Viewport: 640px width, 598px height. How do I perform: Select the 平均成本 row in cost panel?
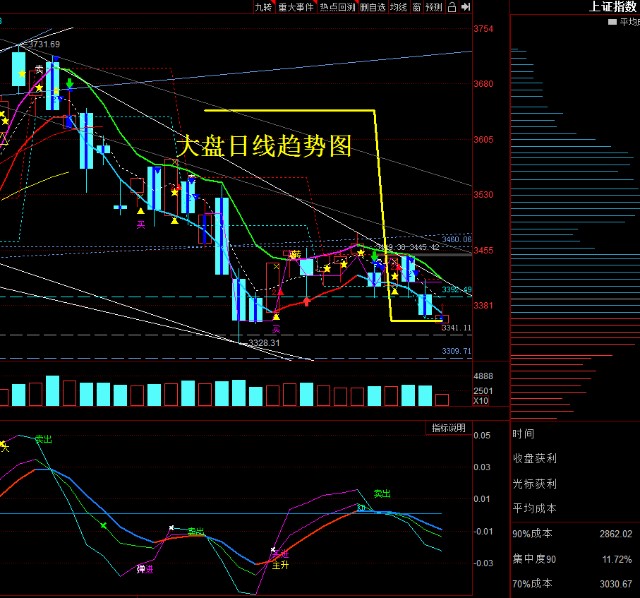(534, 508)
